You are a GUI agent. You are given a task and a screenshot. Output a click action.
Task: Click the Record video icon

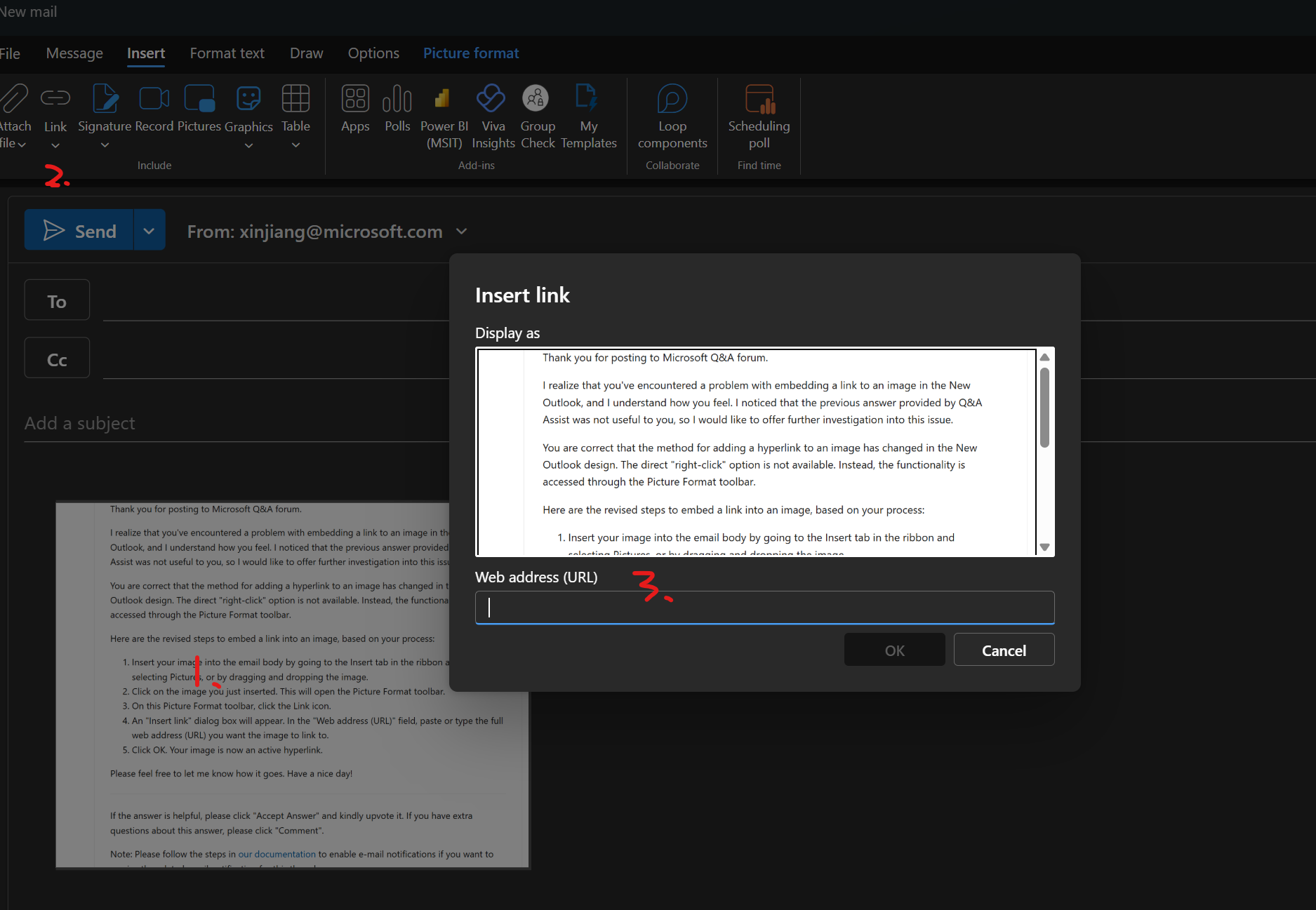[x=154, y=98]
